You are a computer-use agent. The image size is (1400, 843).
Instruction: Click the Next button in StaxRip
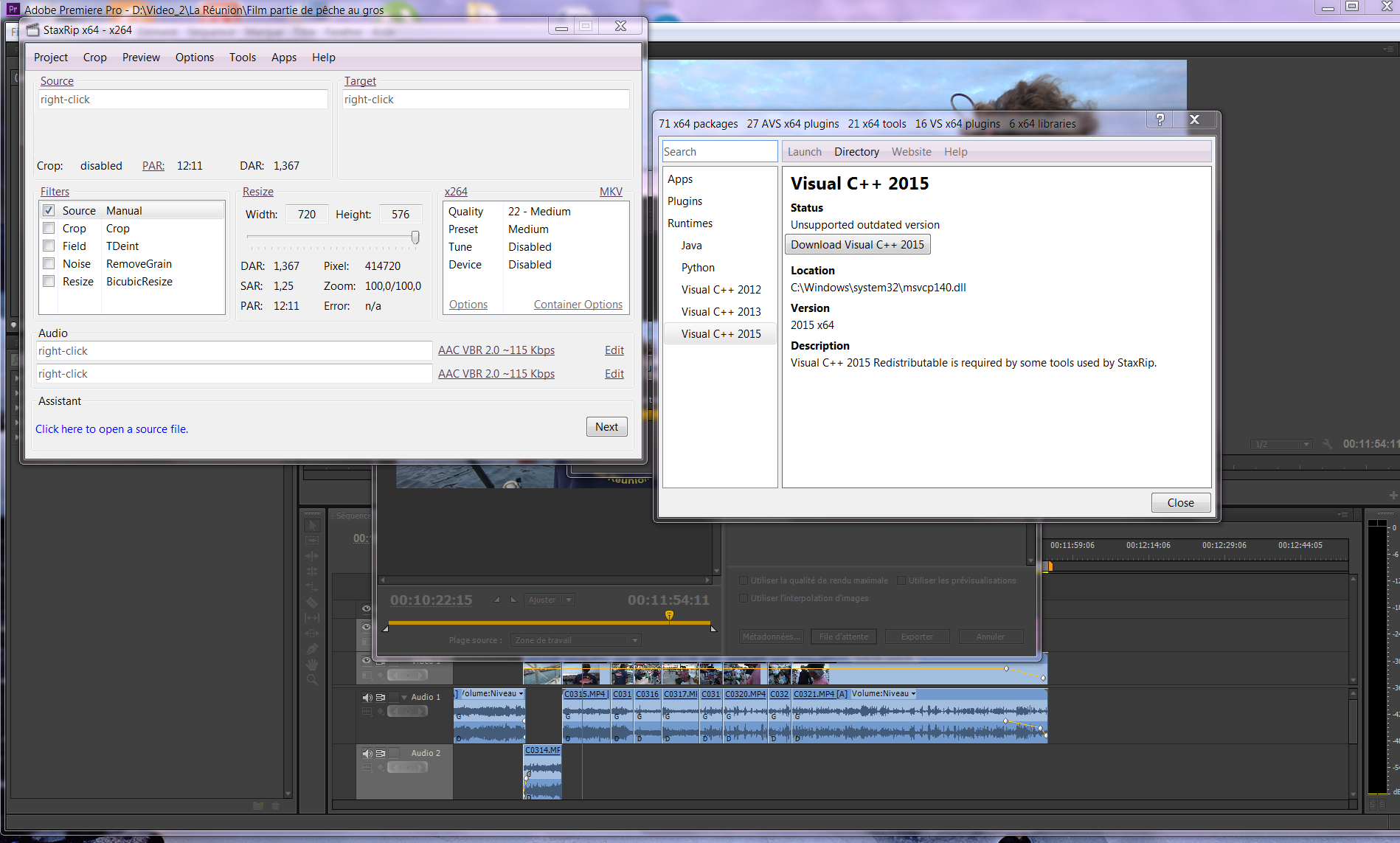click(606, 427)
